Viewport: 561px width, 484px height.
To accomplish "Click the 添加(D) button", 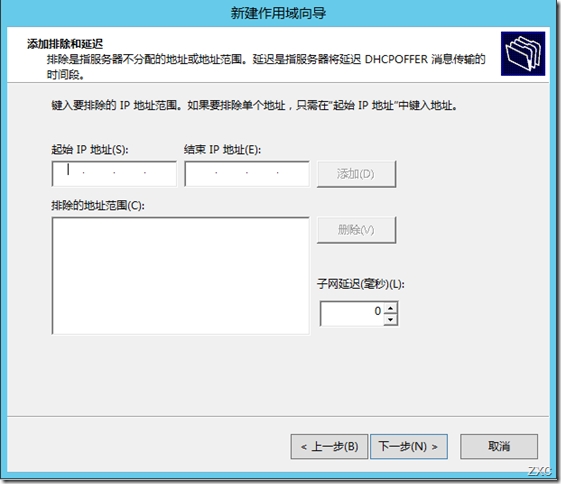I will coord(356,174).
